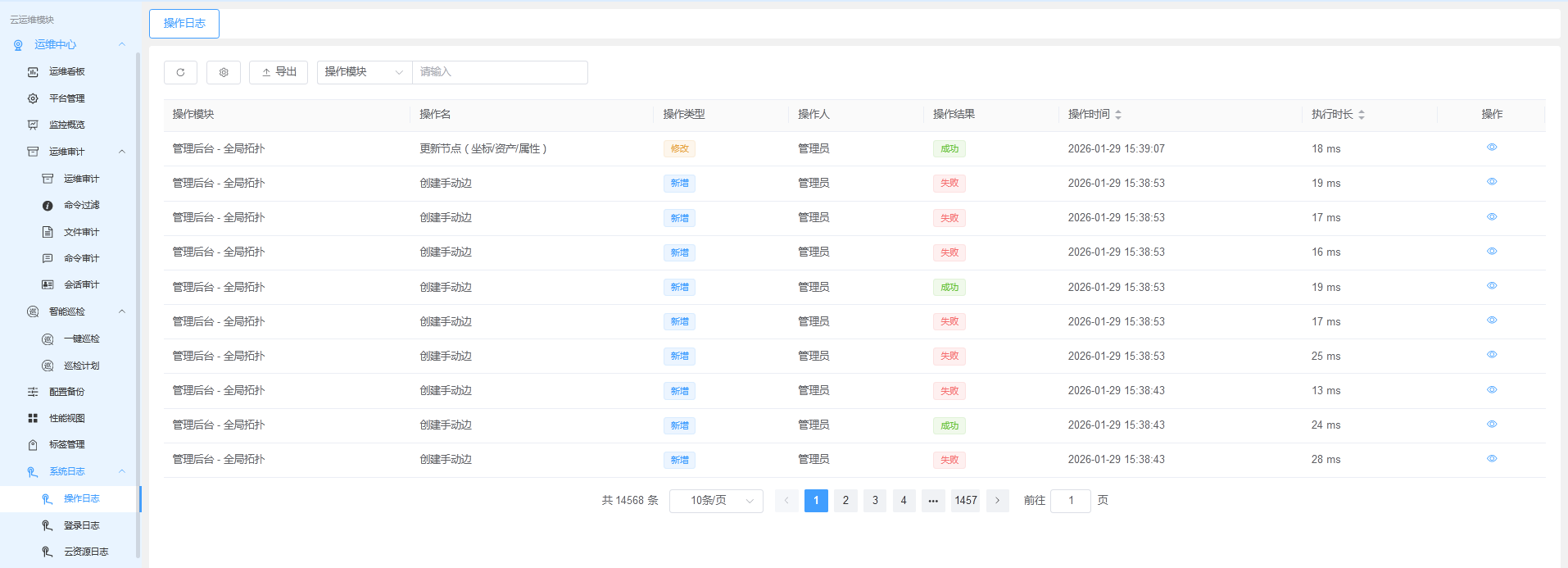Screen dimensions: 1568x568
Task: Open 标签管理 in the sidebar
Action: pyautogui.click(x=67, y=444)
